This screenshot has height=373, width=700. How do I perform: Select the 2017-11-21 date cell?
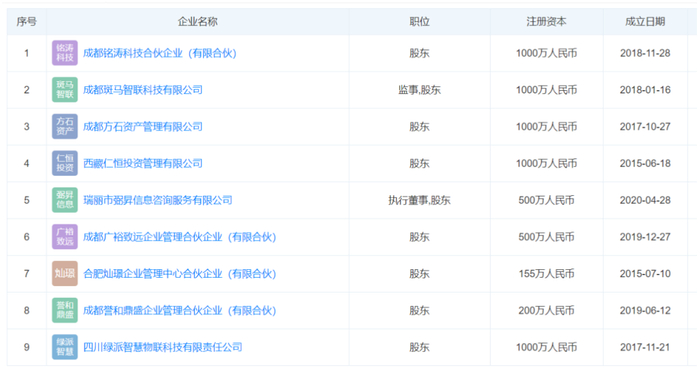click(x=645, y=347)
